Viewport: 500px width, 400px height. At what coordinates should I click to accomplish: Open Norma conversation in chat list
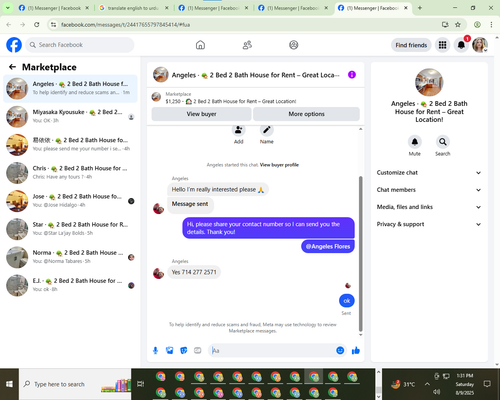[x=70, y=257]
